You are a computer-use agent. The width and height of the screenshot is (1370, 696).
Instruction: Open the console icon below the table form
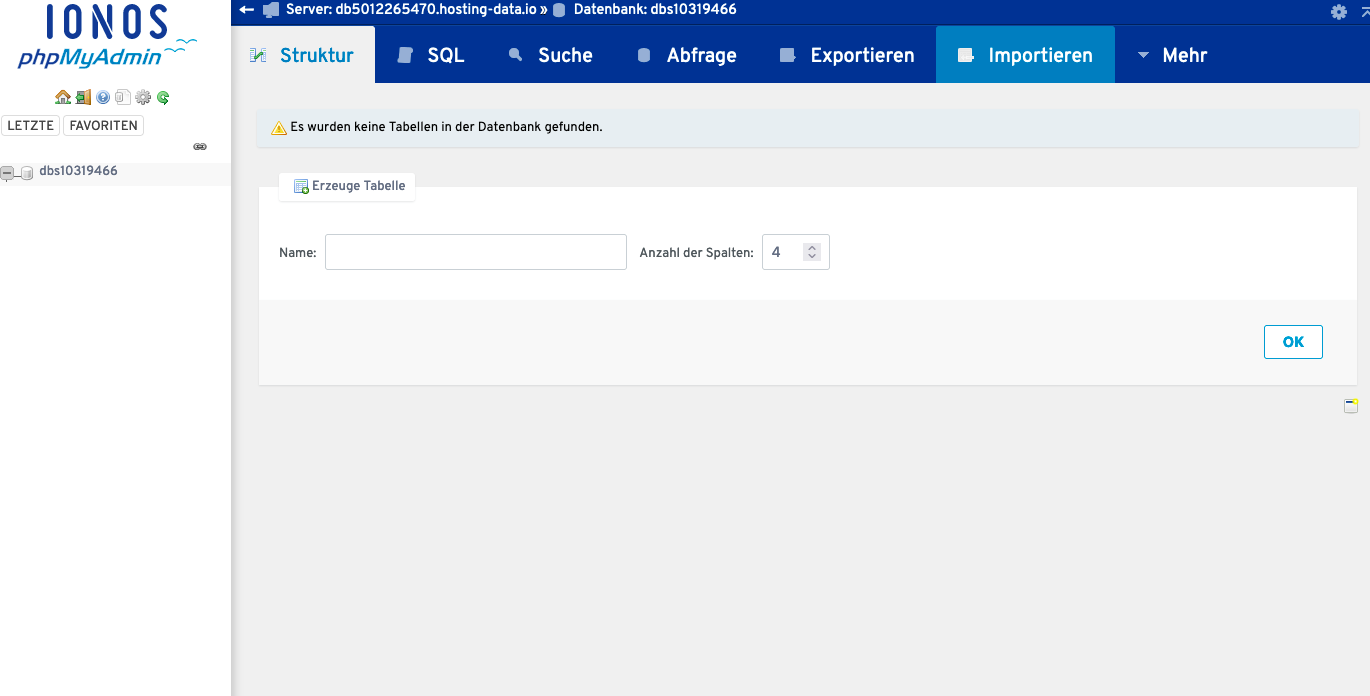point(1351,405)
